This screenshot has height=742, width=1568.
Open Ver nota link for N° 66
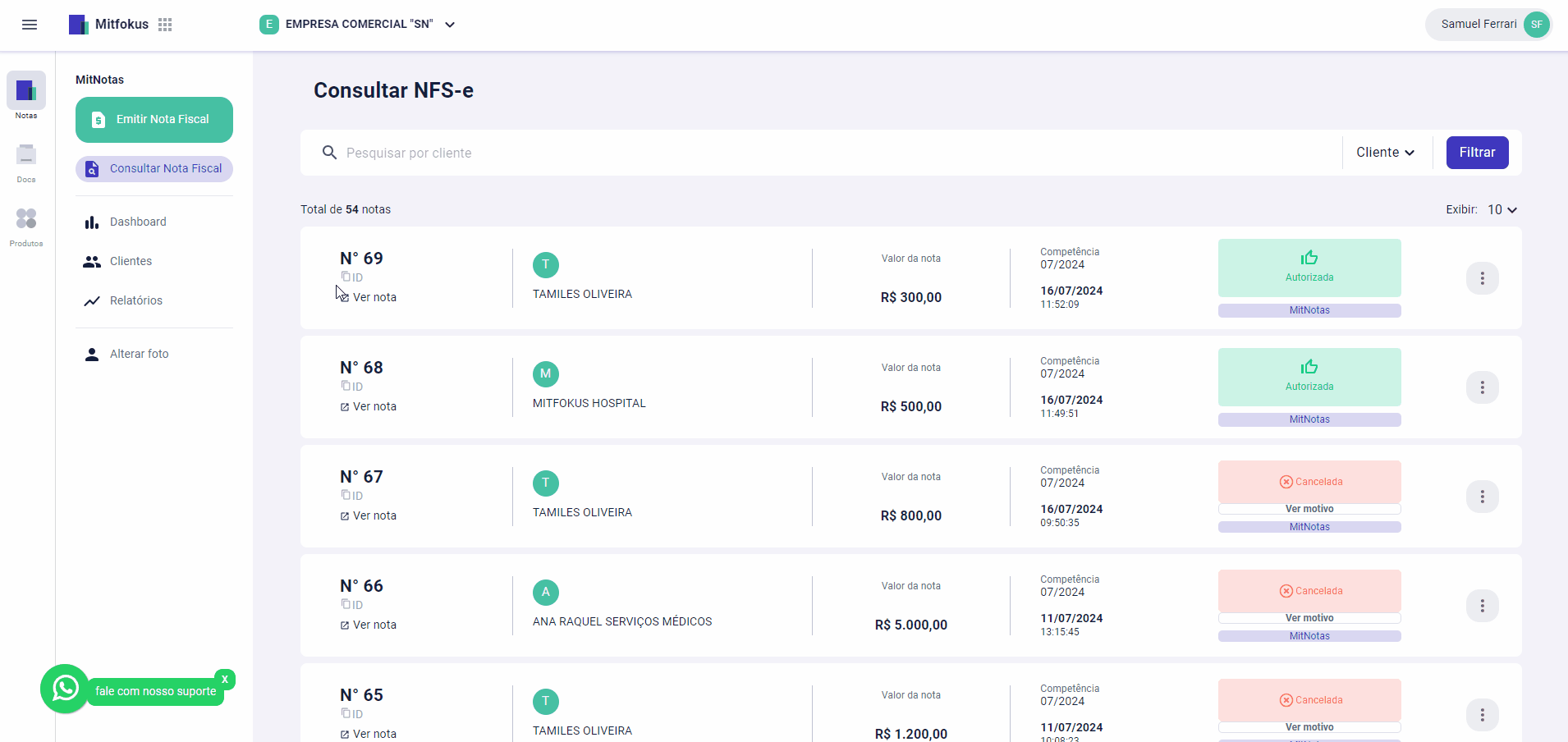[x=369, y=625]
